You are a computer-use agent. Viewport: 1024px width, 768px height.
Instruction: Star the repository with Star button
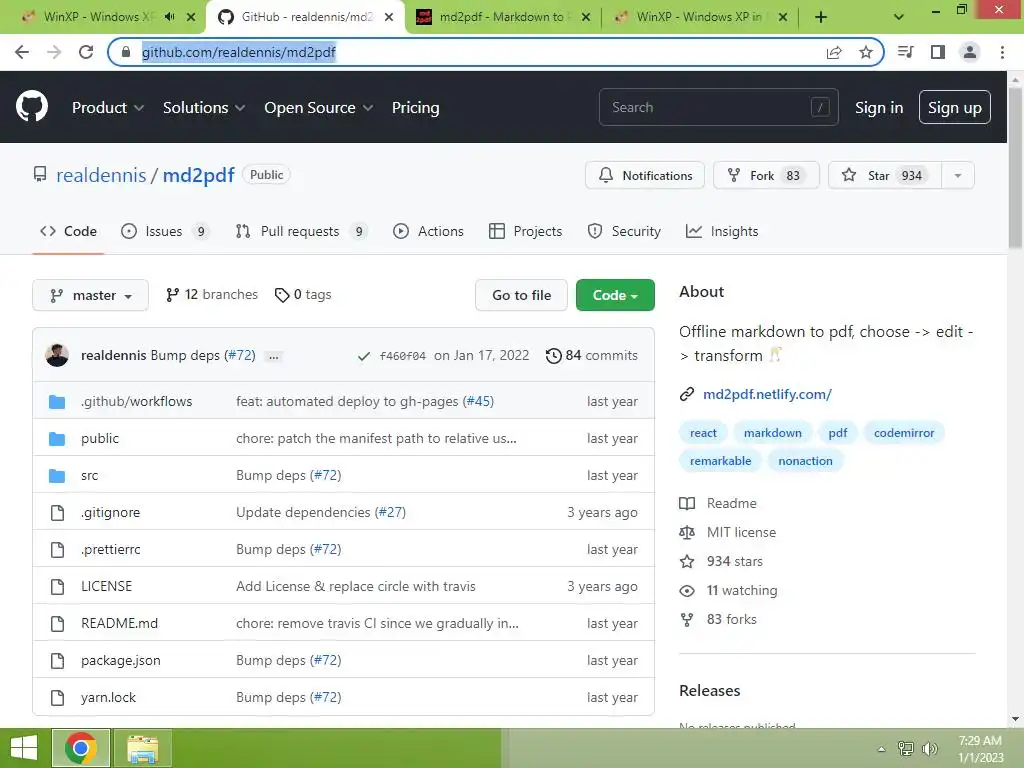[x=885, y=176]
